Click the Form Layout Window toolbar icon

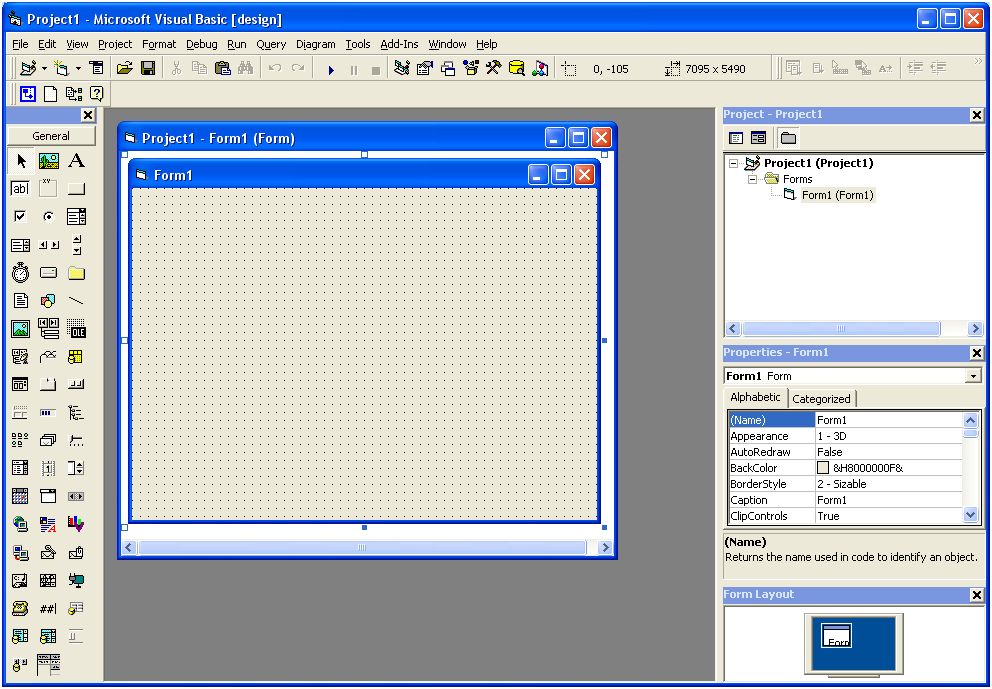[448, 68]
